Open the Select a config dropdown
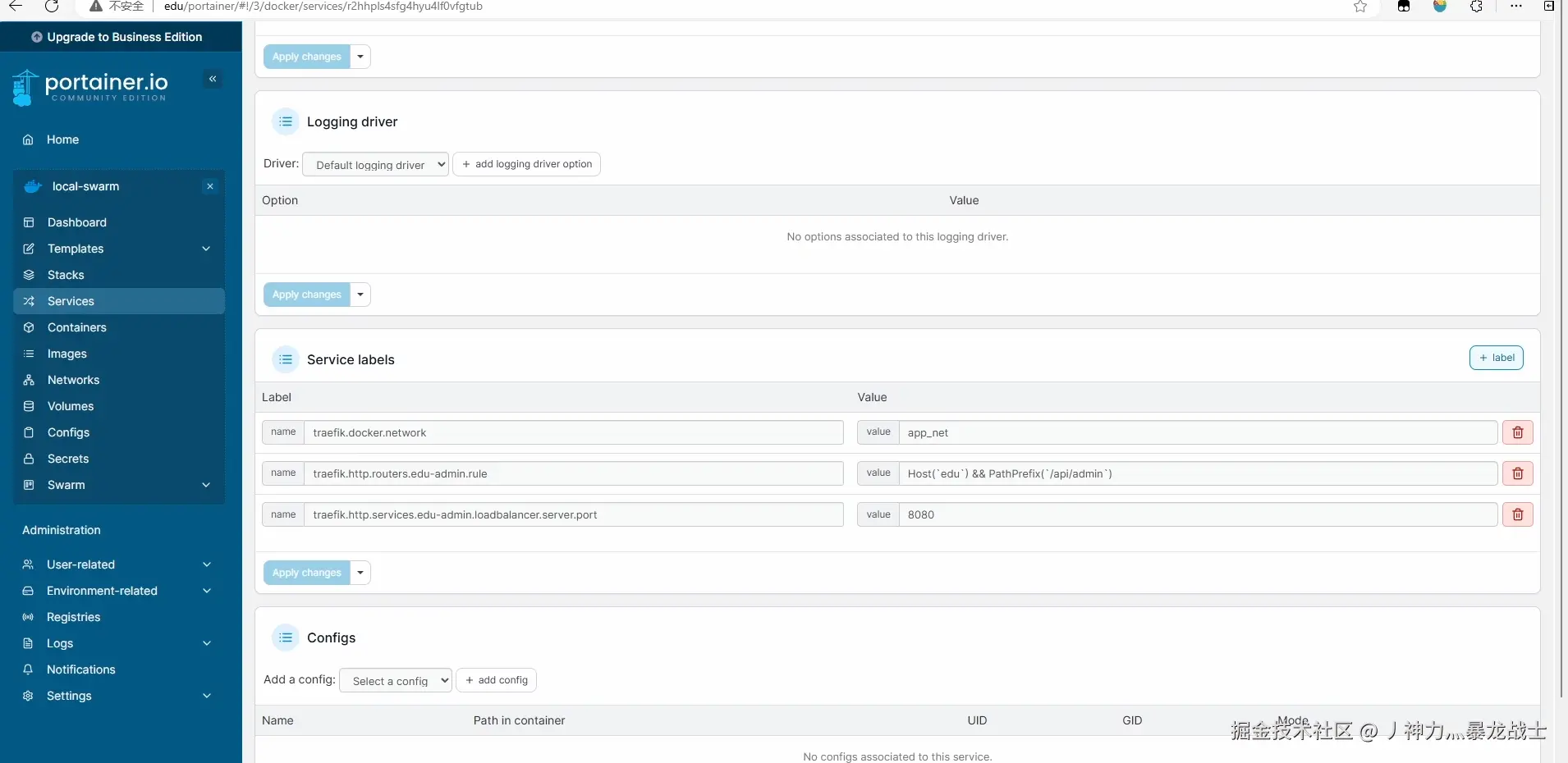The width and height of the screenshot is (1568, 763). click(x=396, y=680)
